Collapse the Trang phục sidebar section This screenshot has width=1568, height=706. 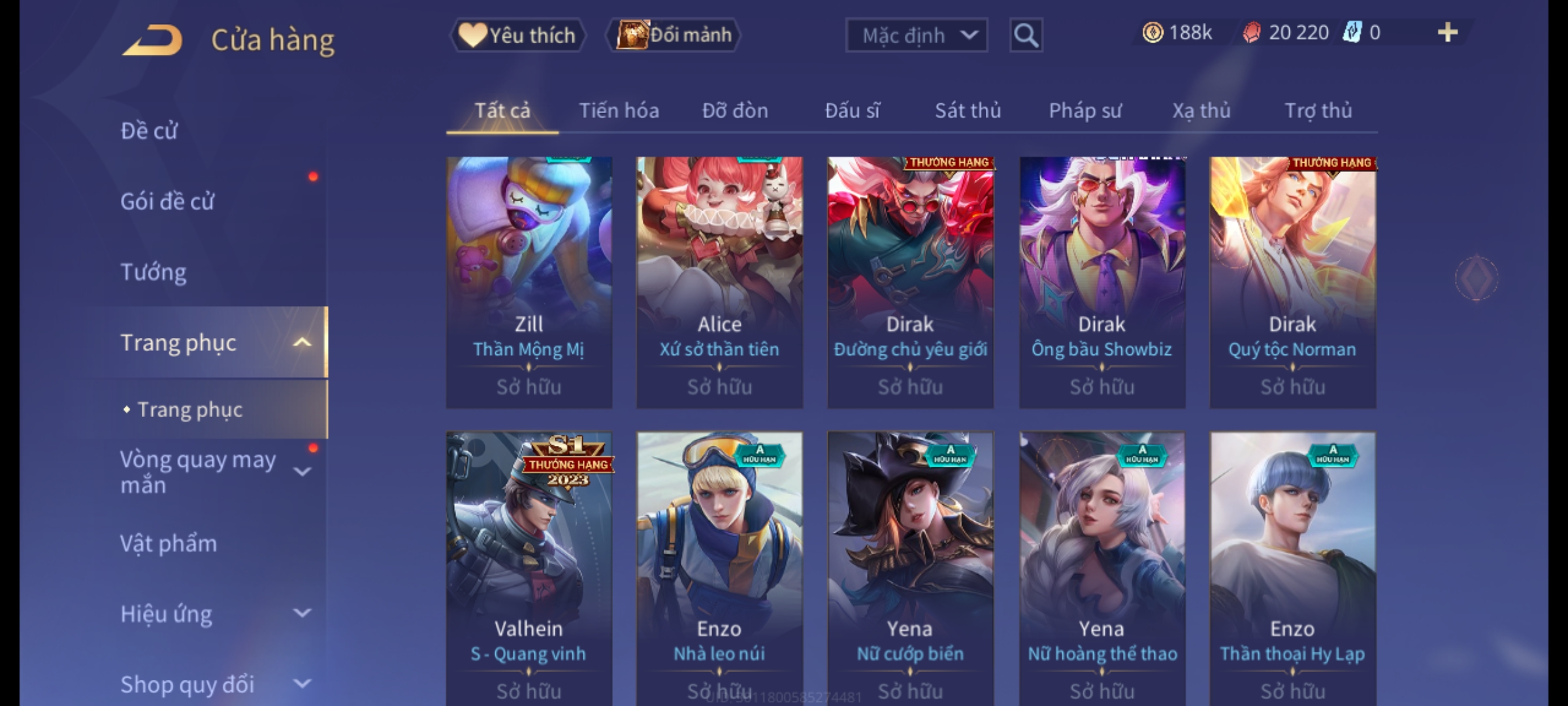(302, 343)
